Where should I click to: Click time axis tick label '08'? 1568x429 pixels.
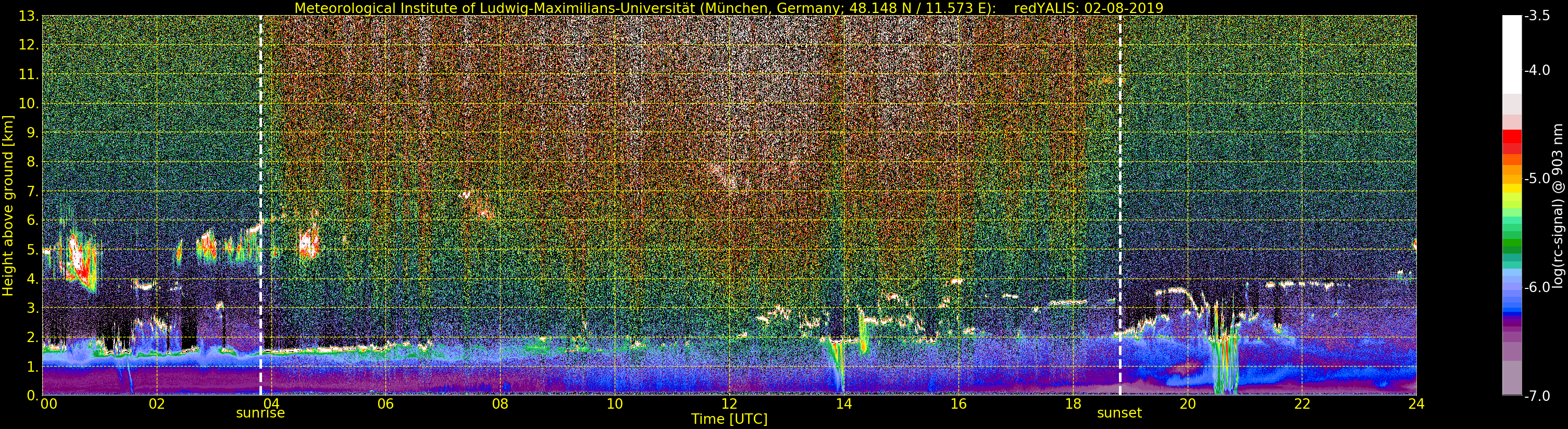500,403
